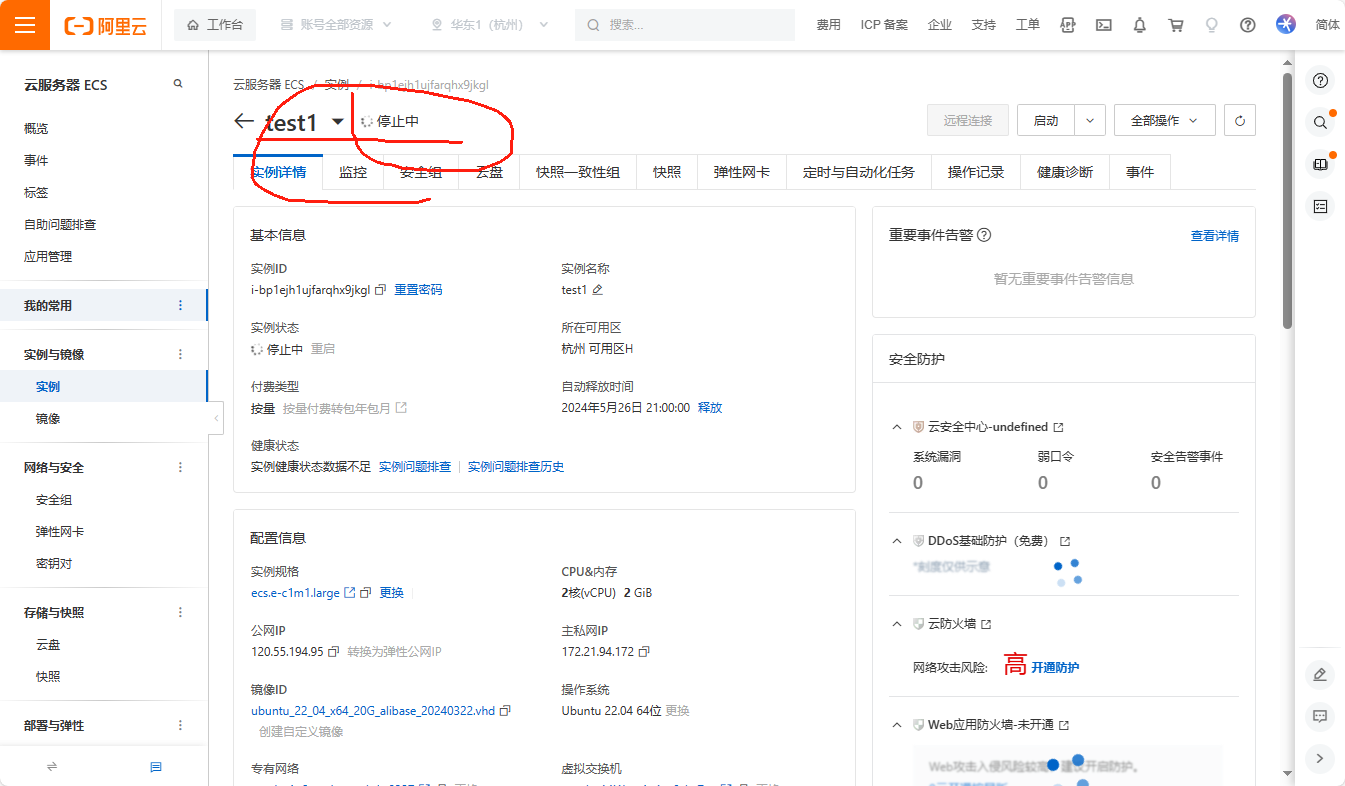Screen dimensions: 1345x786
Task: Click the 工作台 workbench button
Action: [x=215, y=25]
